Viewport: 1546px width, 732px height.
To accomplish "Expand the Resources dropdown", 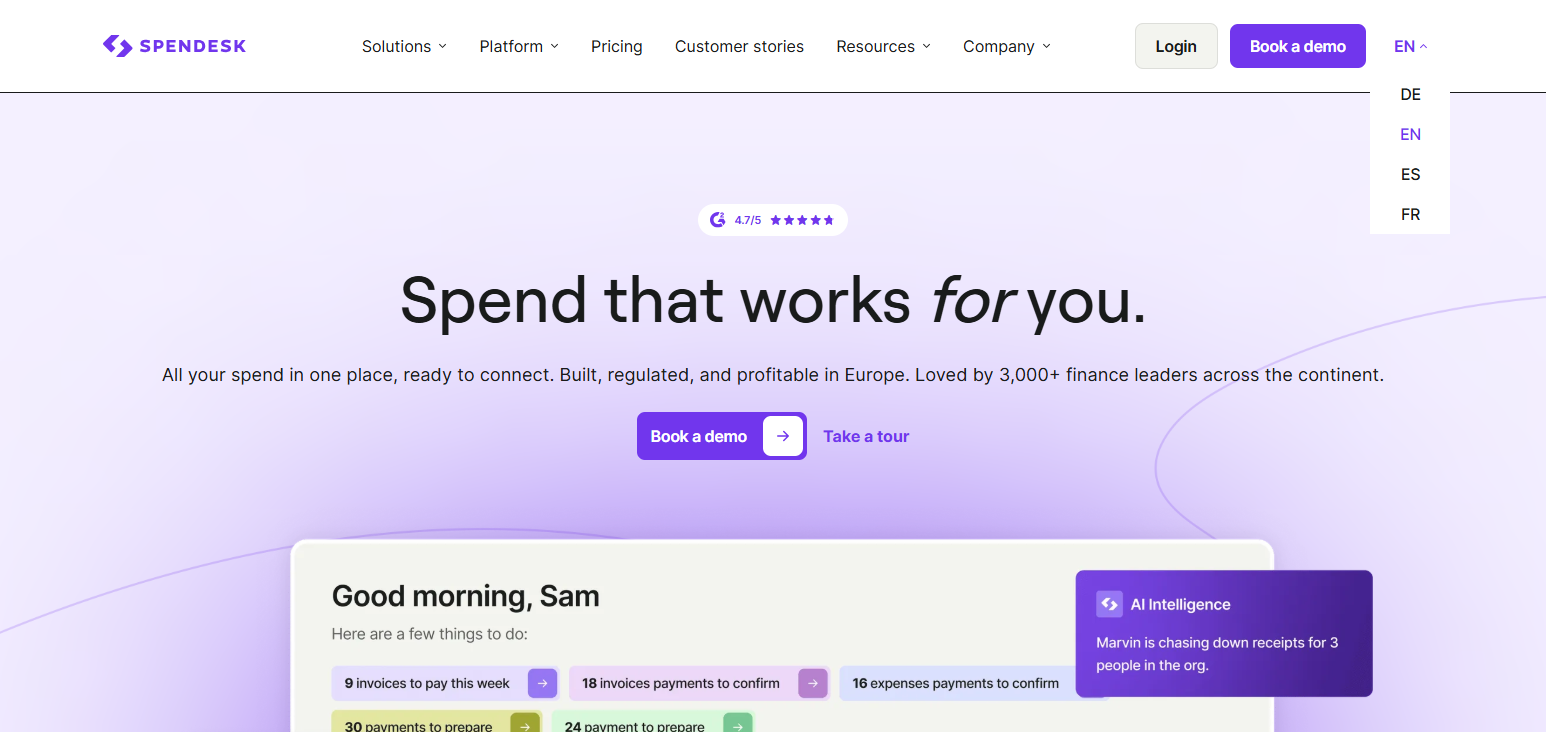I will click(x=883, y=46).
